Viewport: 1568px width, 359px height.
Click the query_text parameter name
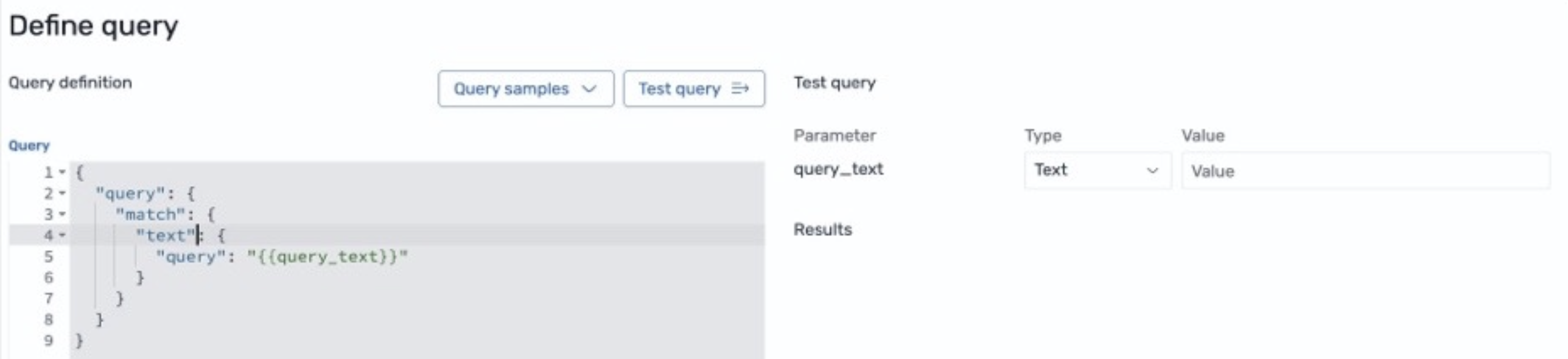click(838, 169)
